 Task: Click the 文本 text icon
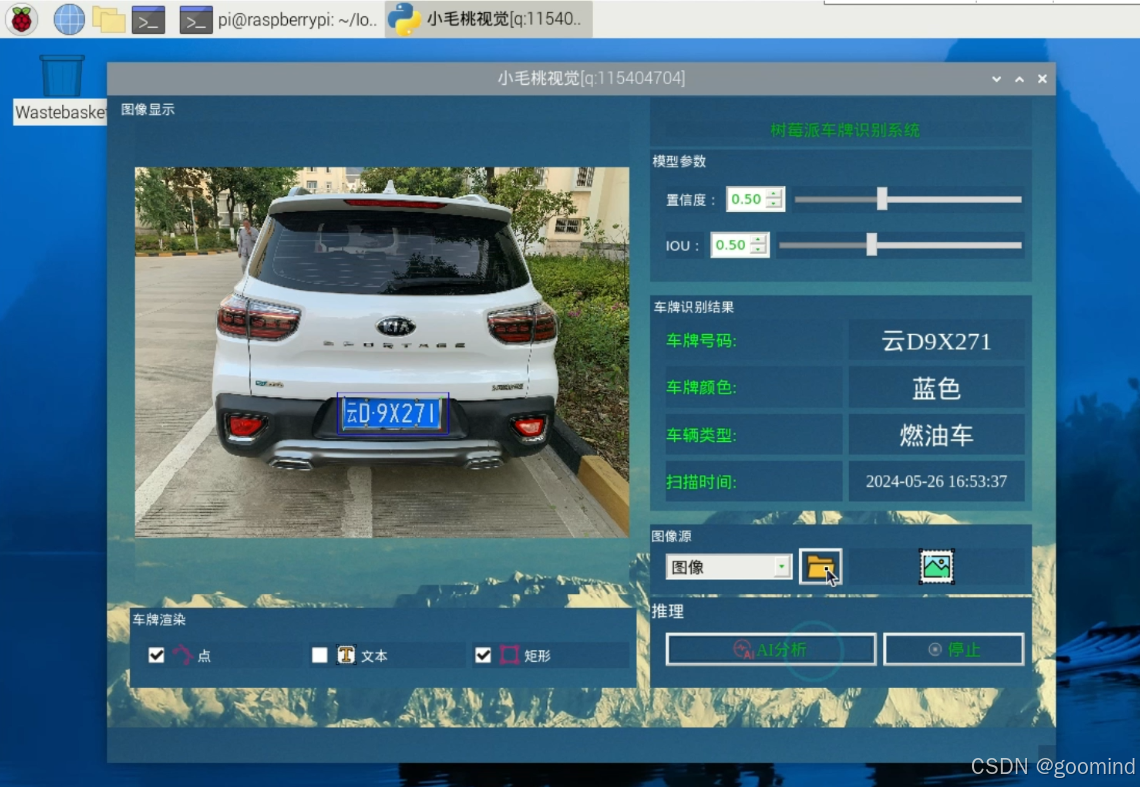point(346,655)
